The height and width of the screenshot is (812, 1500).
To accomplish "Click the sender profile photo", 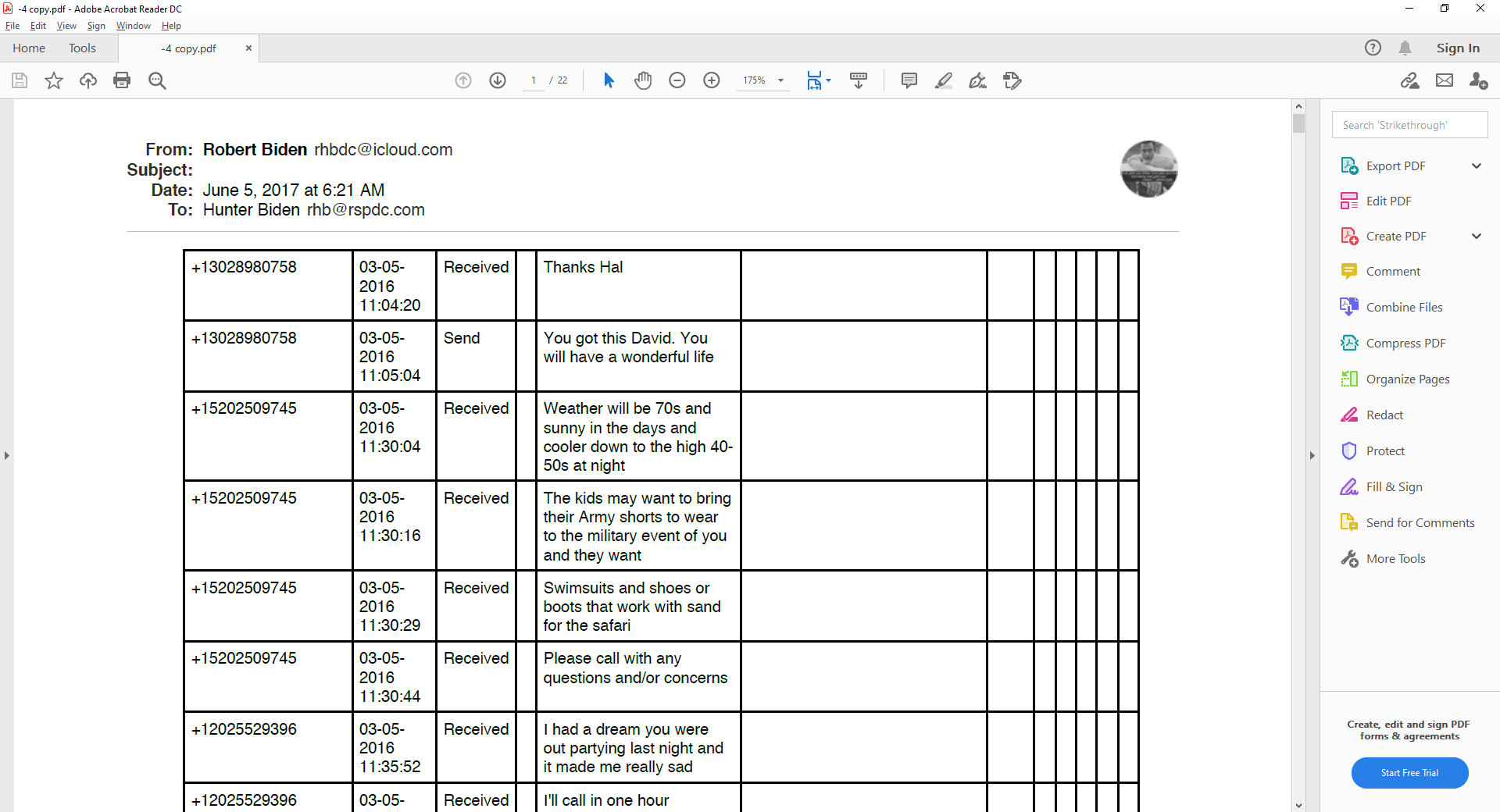I will [1148, 169].
